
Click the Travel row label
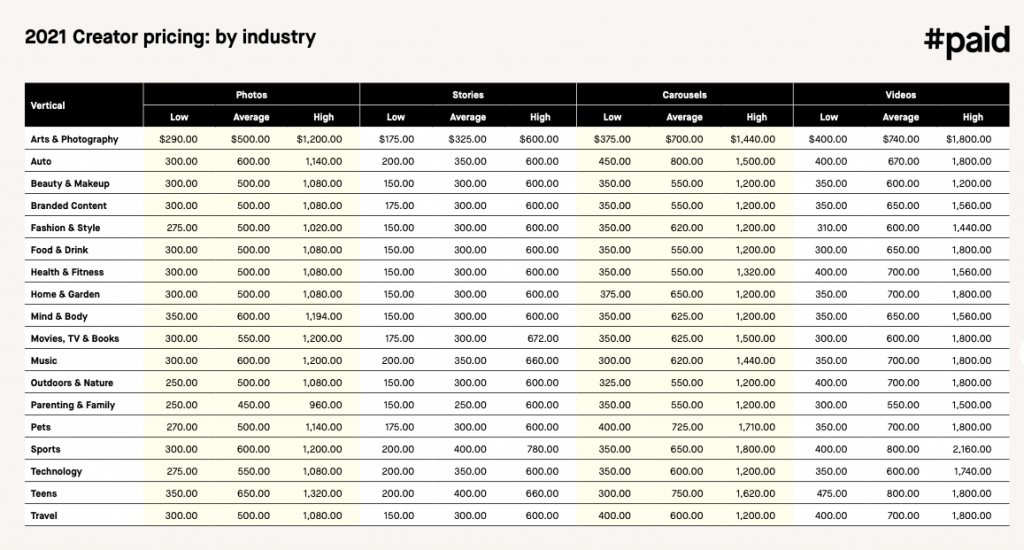[x=44, y=516]
